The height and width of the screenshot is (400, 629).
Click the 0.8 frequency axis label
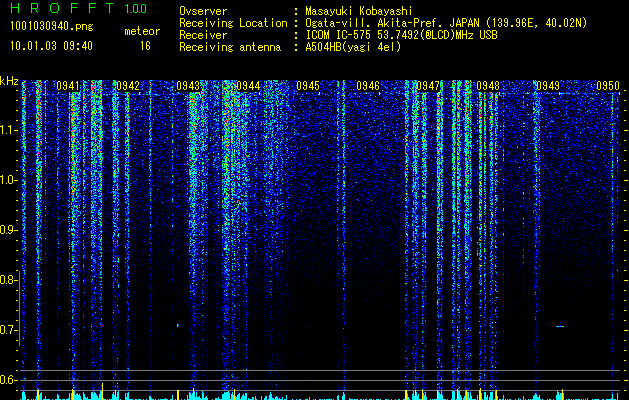click(x=8, y=280)
